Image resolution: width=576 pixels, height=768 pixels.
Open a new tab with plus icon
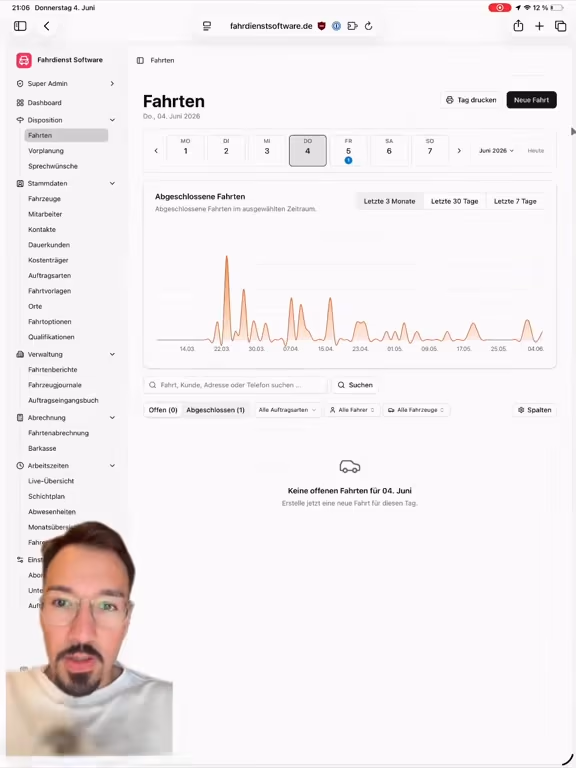539,26
